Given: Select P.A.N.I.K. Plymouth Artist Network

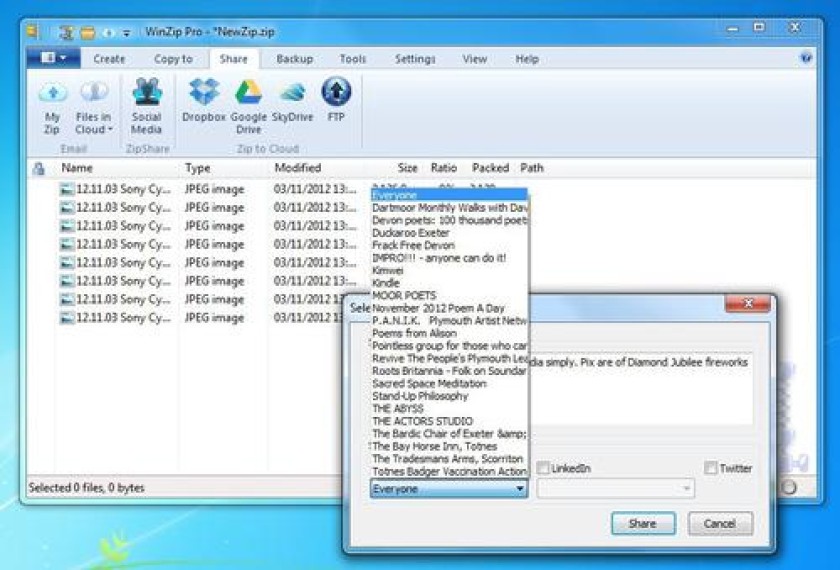Looking at the screenshot, I should [x=449, y=320].
